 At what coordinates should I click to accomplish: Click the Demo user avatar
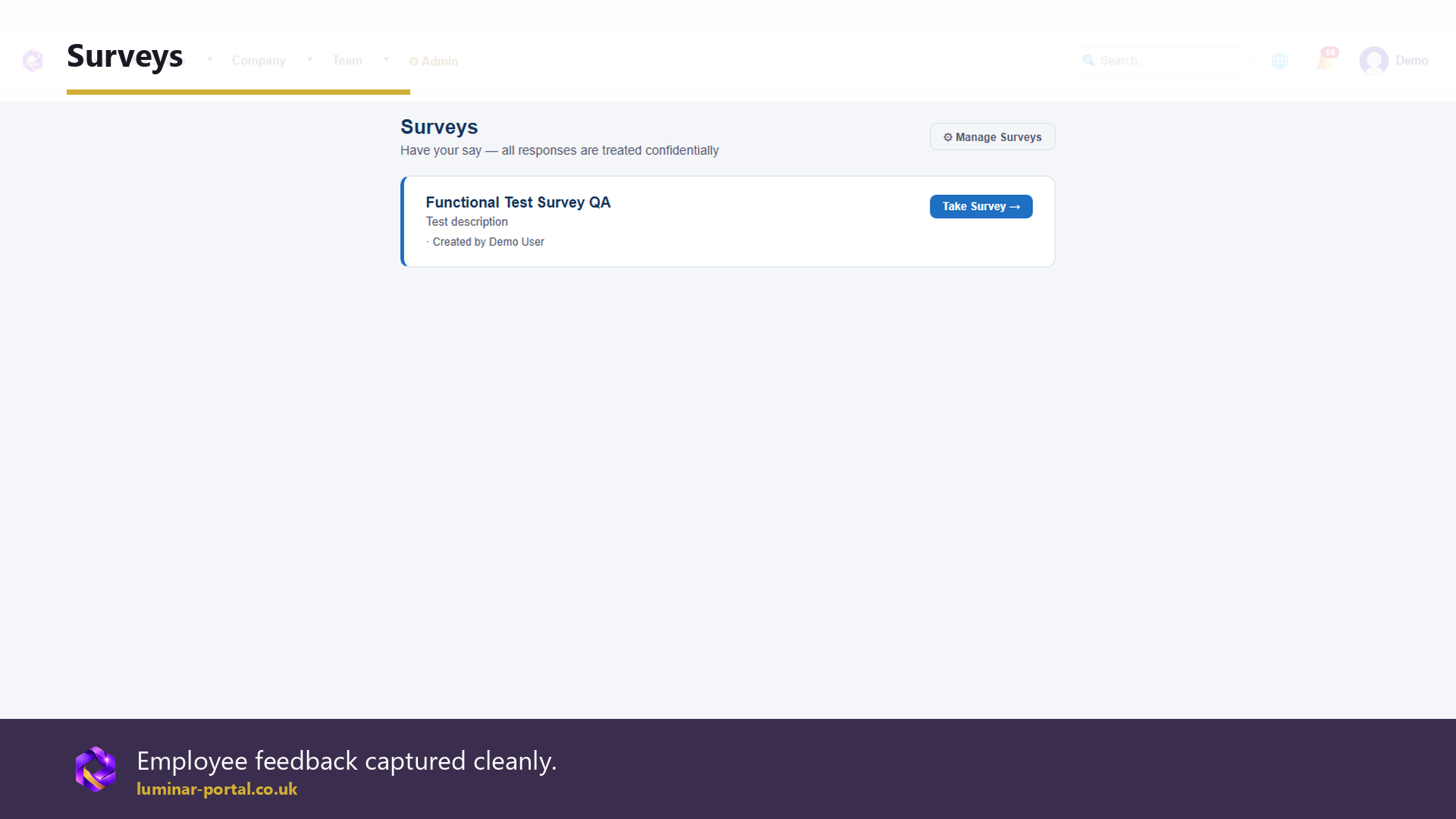click(1373, 61)
